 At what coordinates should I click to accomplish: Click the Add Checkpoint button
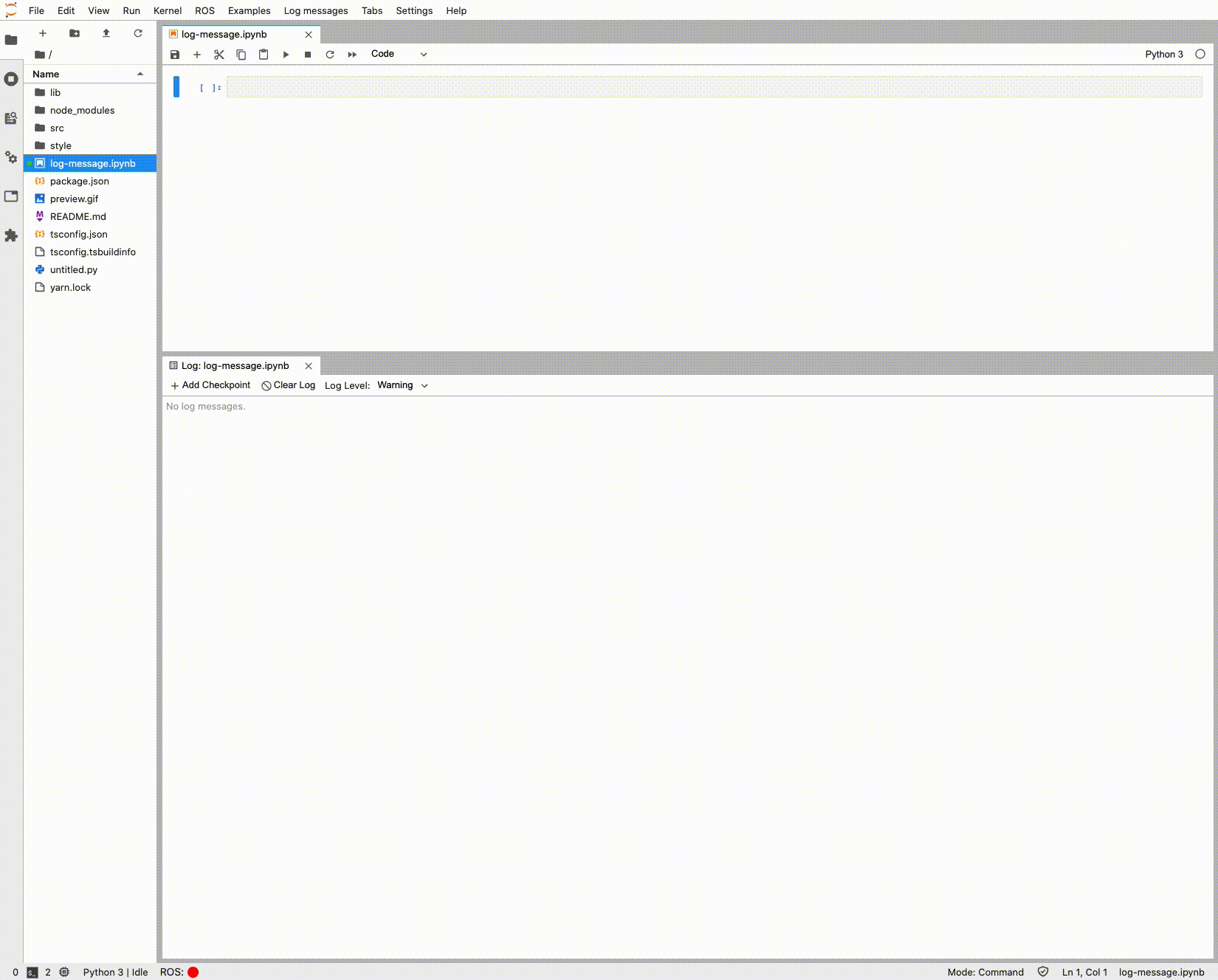pos(210,385)
